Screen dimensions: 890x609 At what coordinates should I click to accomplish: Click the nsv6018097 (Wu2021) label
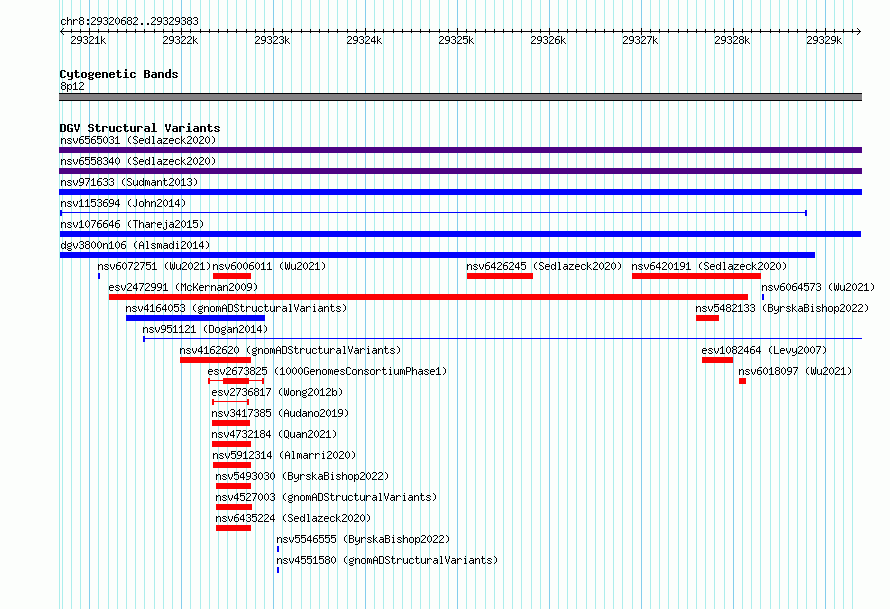795,371
